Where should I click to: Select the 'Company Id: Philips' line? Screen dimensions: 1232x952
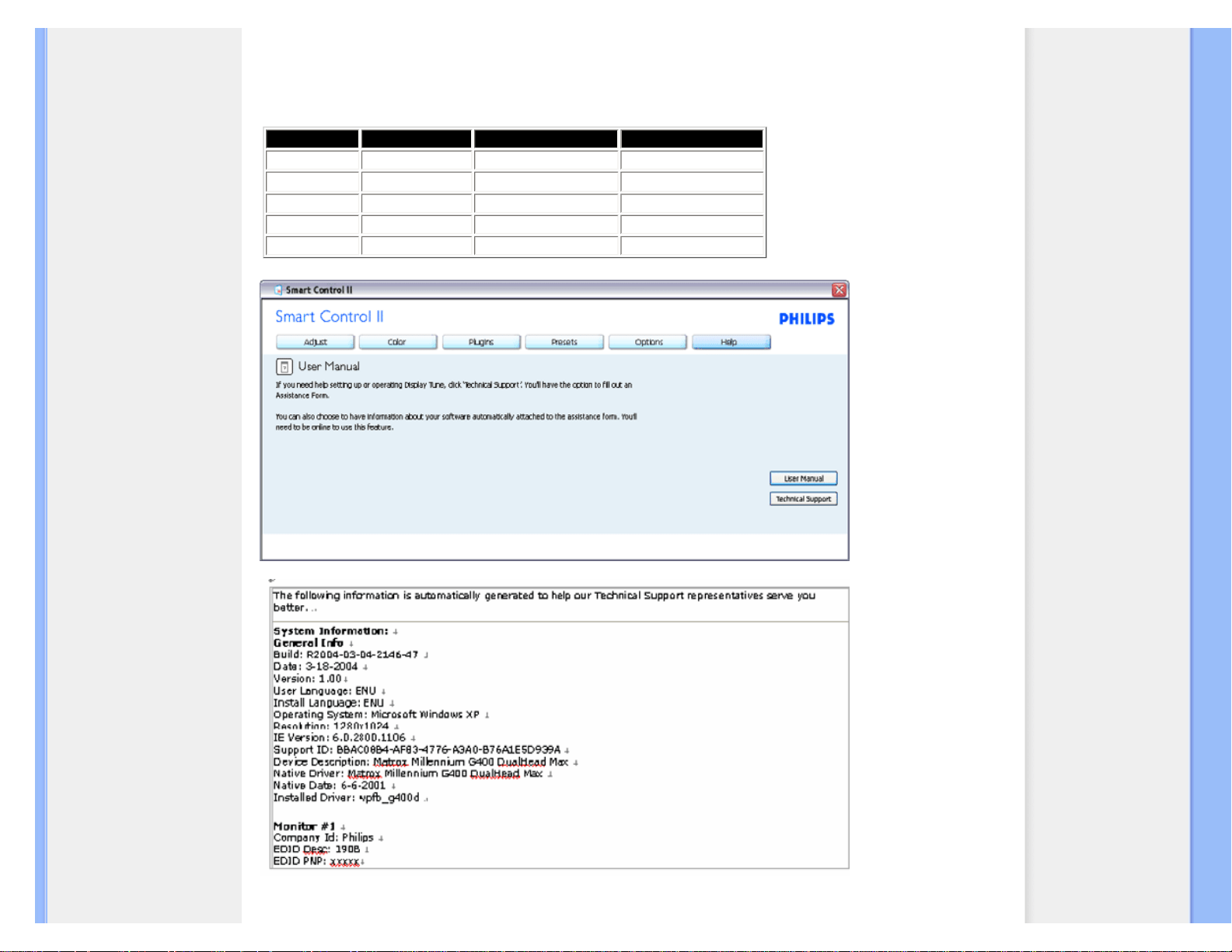coord(324,838)
